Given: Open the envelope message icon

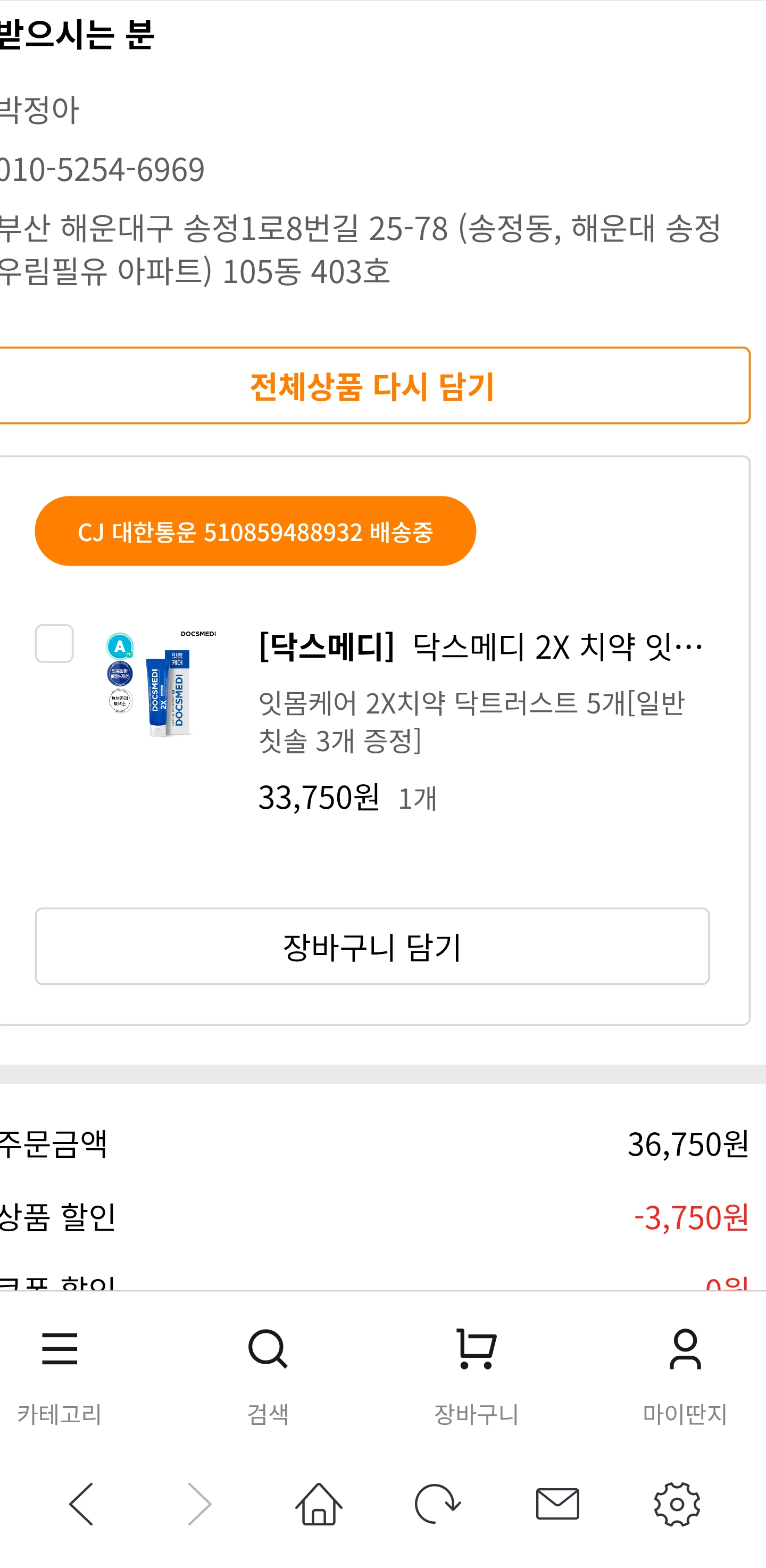Looking at the screenshot, I should (557, 1504).
